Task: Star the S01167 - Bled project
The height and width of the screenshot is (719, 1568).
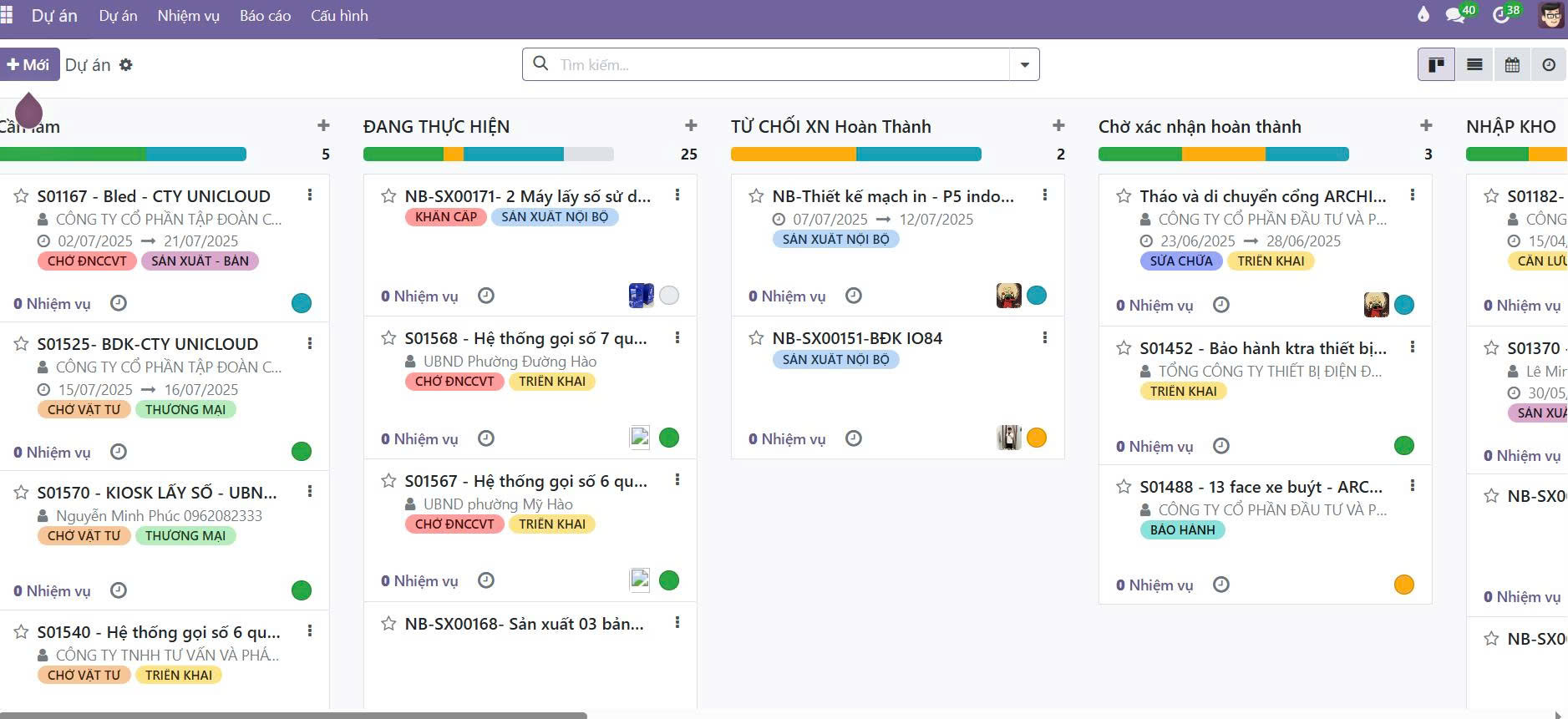Action: (22, 196)
